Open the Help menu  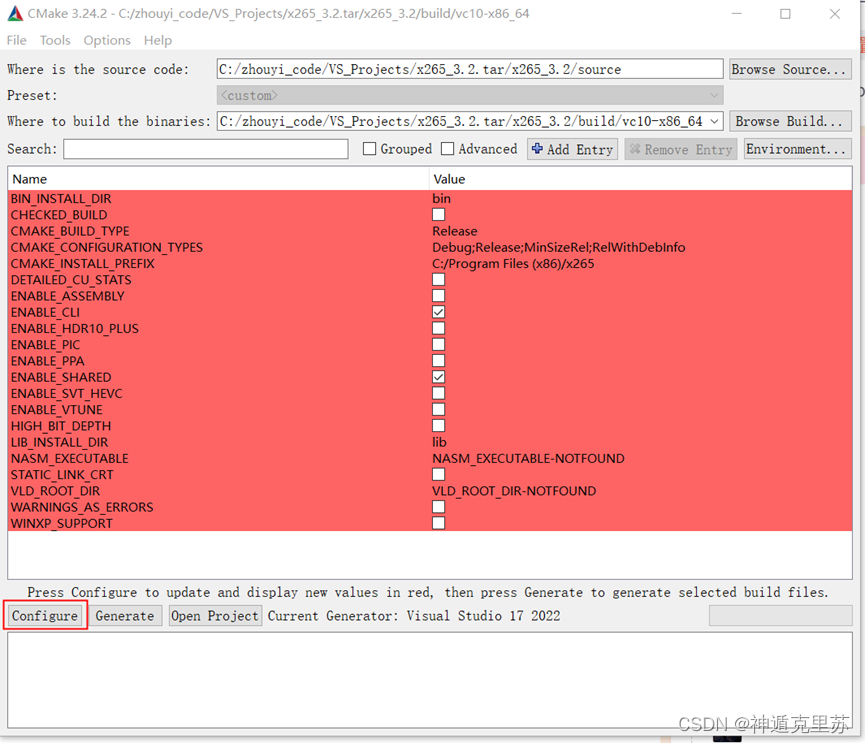coord(158,40)
